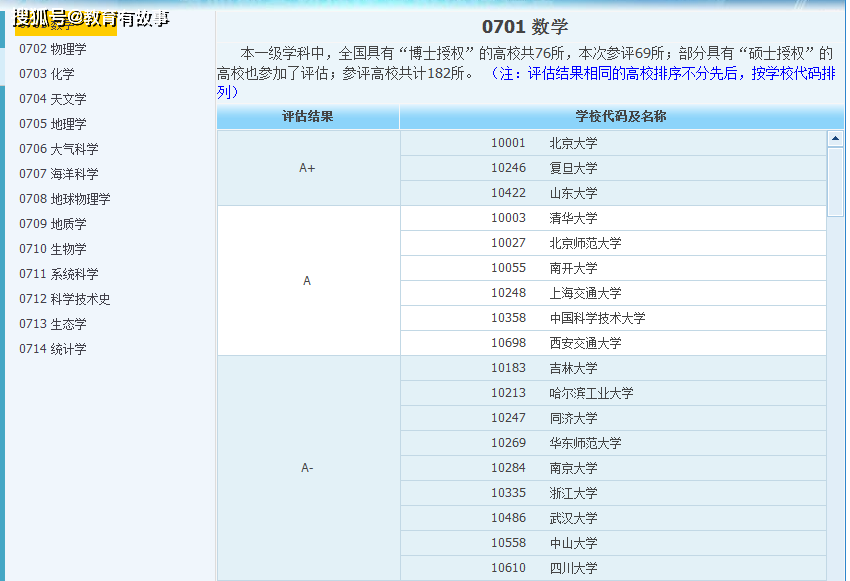The height and width of the screenshot is (581, 850).
Task: Go to the 0713 生态学 page
Action: (x=53, y=324)
